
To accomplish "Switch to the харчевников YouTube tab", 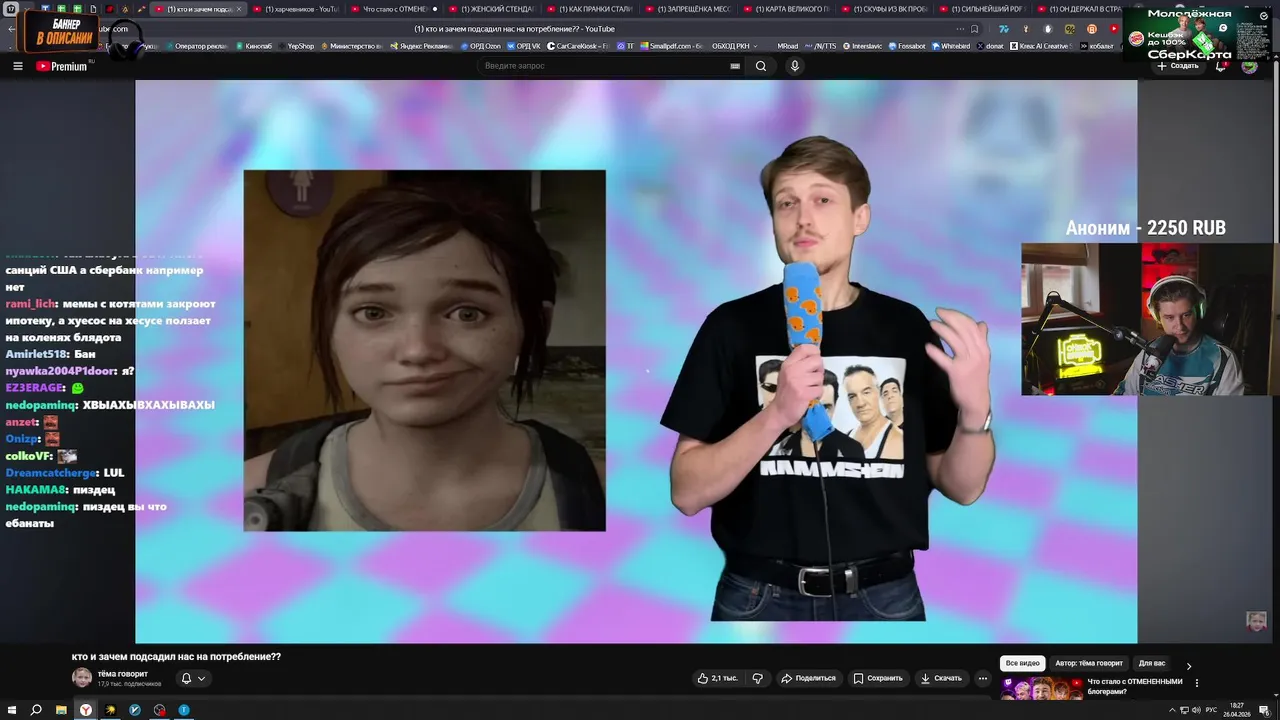I will point(297,9).
